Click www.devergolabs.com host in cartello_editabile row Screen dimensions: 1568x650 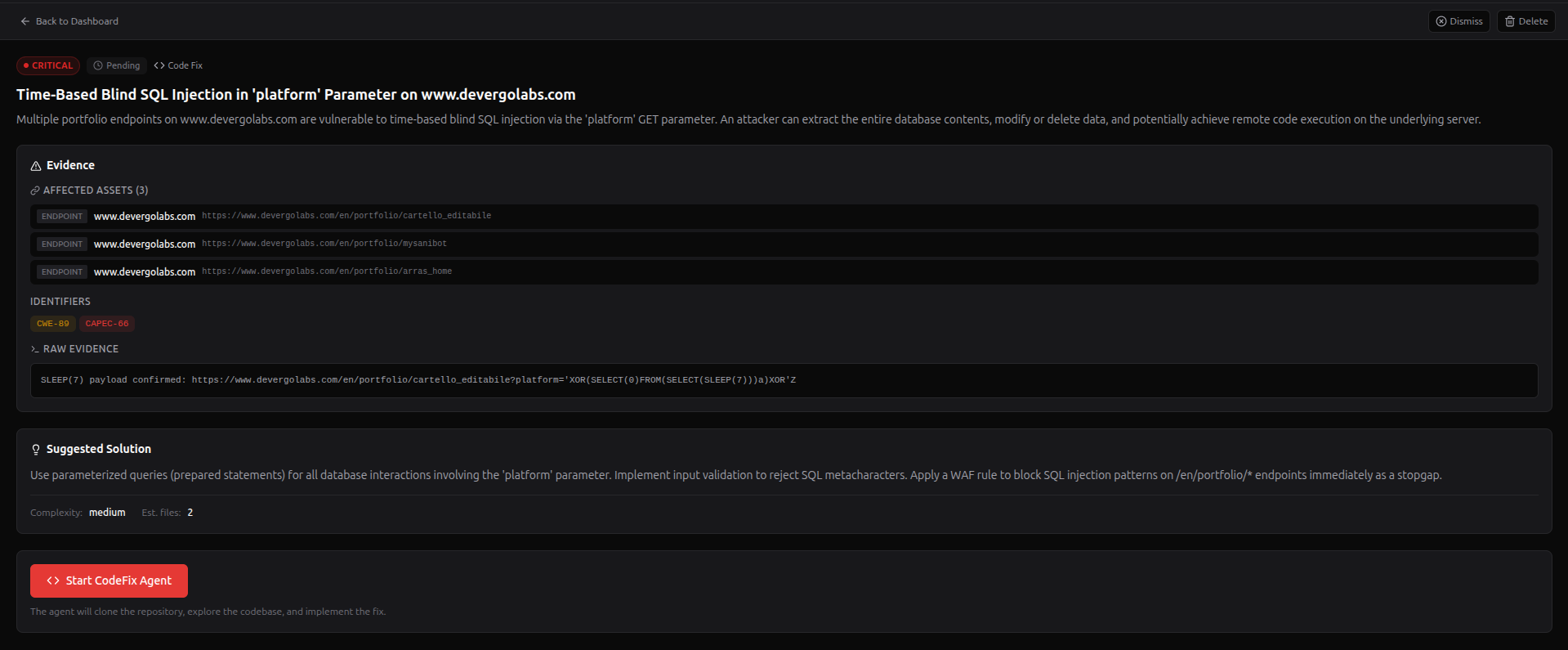[x=145, y=217]
